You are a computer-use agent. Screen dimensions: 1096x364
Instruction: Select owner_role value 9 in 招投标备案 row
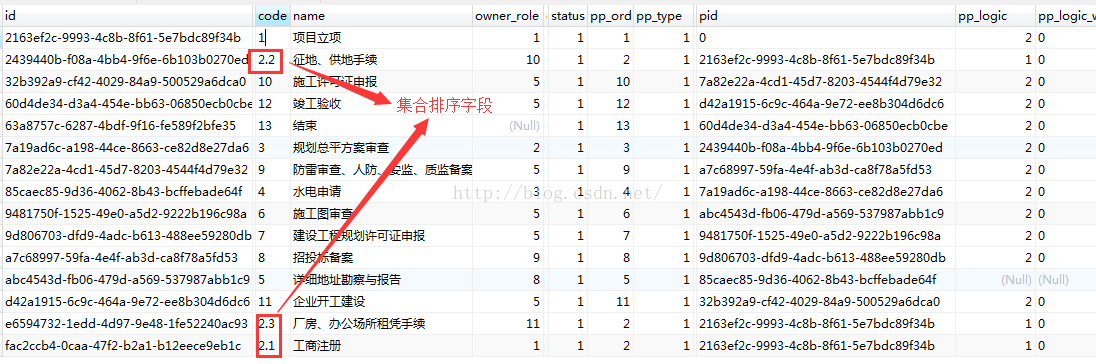[508, 258]
